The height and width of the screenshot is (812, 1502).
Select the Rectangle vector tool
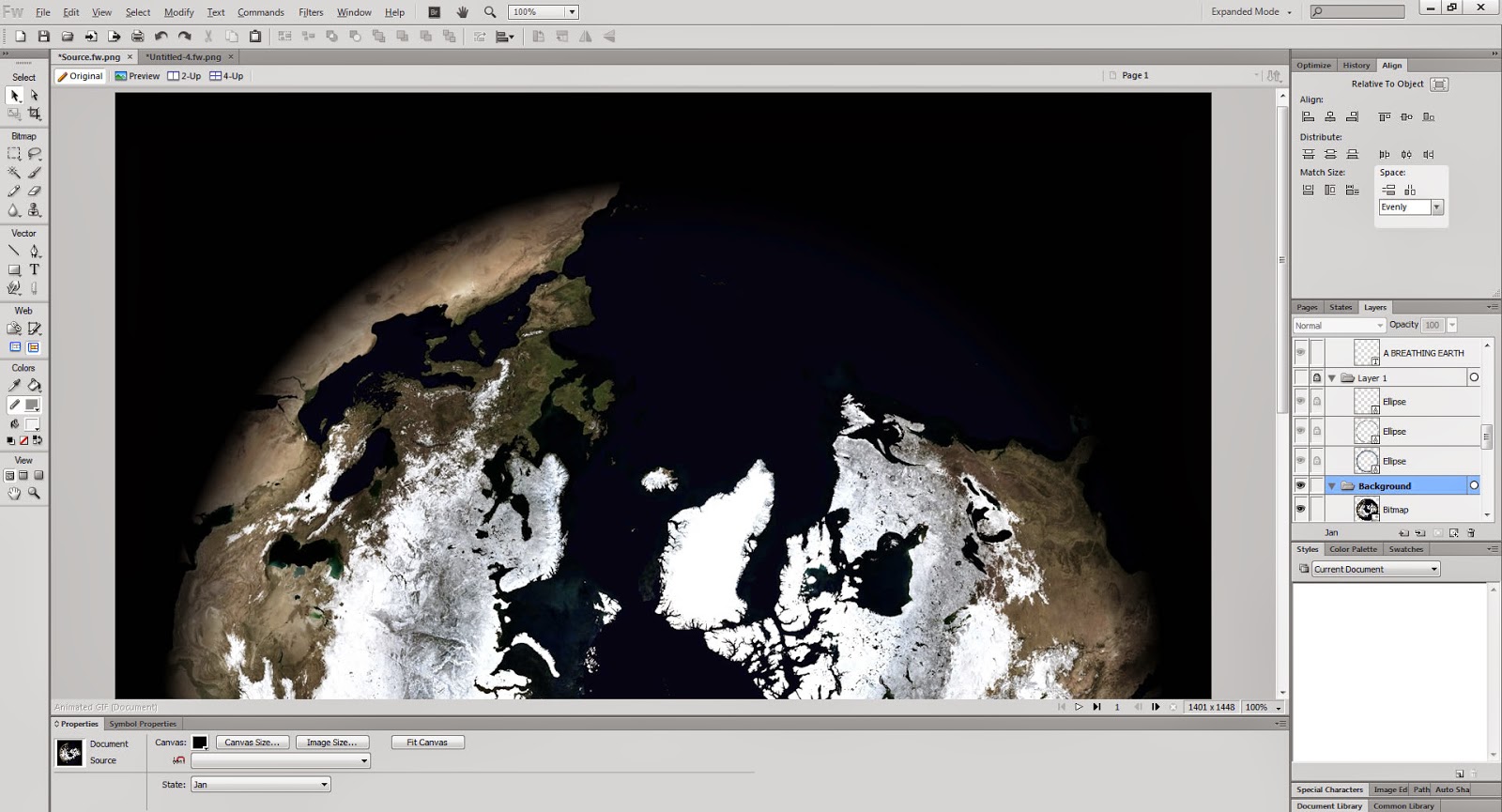[14, 269]
